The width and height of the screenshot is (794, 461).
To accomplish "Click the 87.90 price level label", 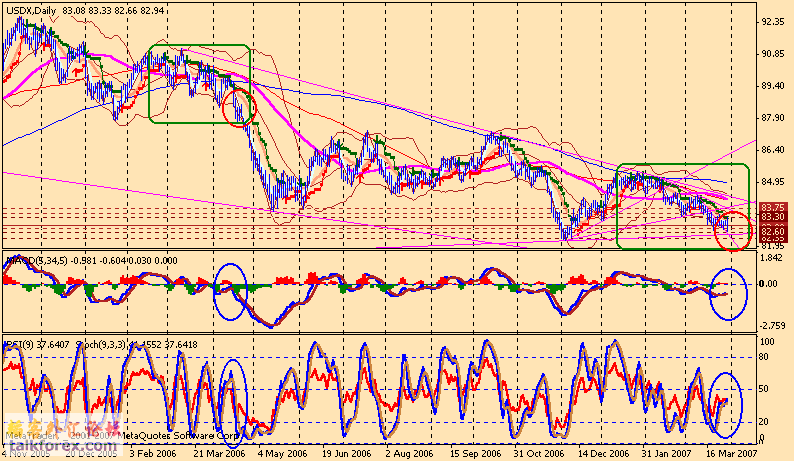I will 773,118.
